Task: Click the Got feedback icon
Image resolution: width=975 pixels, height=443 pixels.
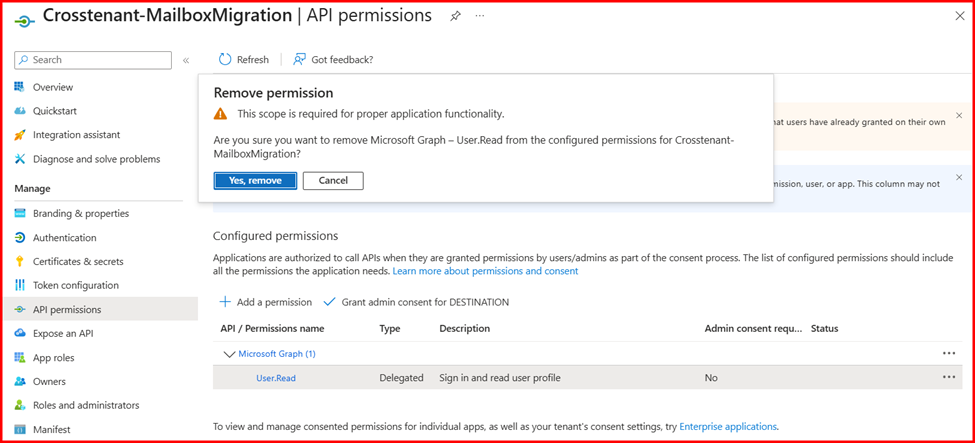Action: pos(299,60)
